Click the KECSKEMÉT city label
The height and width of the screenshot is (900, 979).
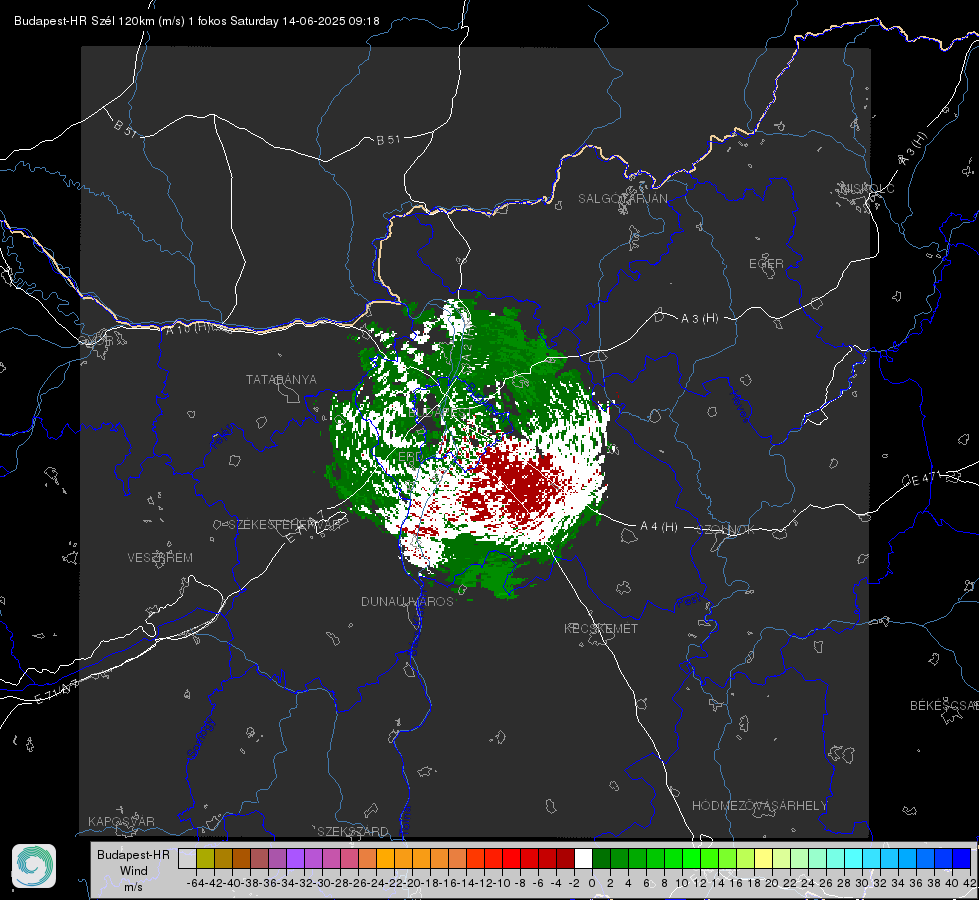coord(601,628)
